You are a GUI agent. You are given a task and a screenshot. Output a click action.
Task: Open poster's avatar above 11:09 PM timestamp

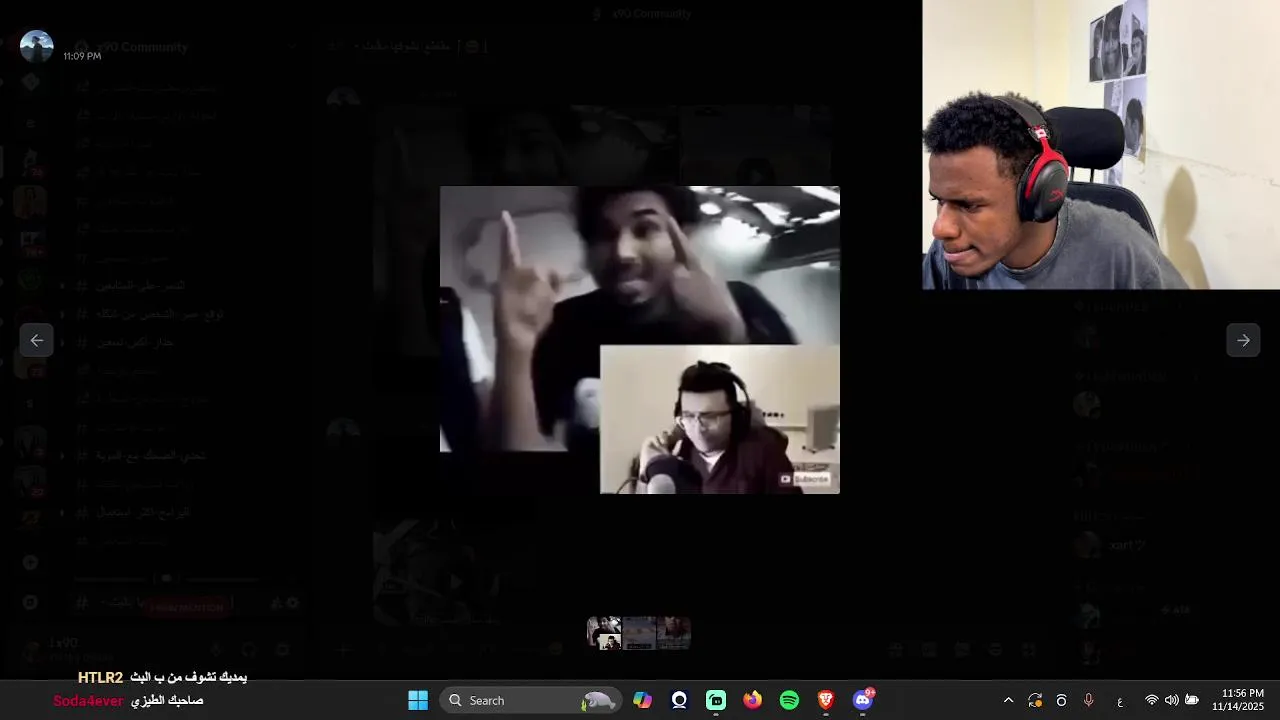(x=37, y=46)
